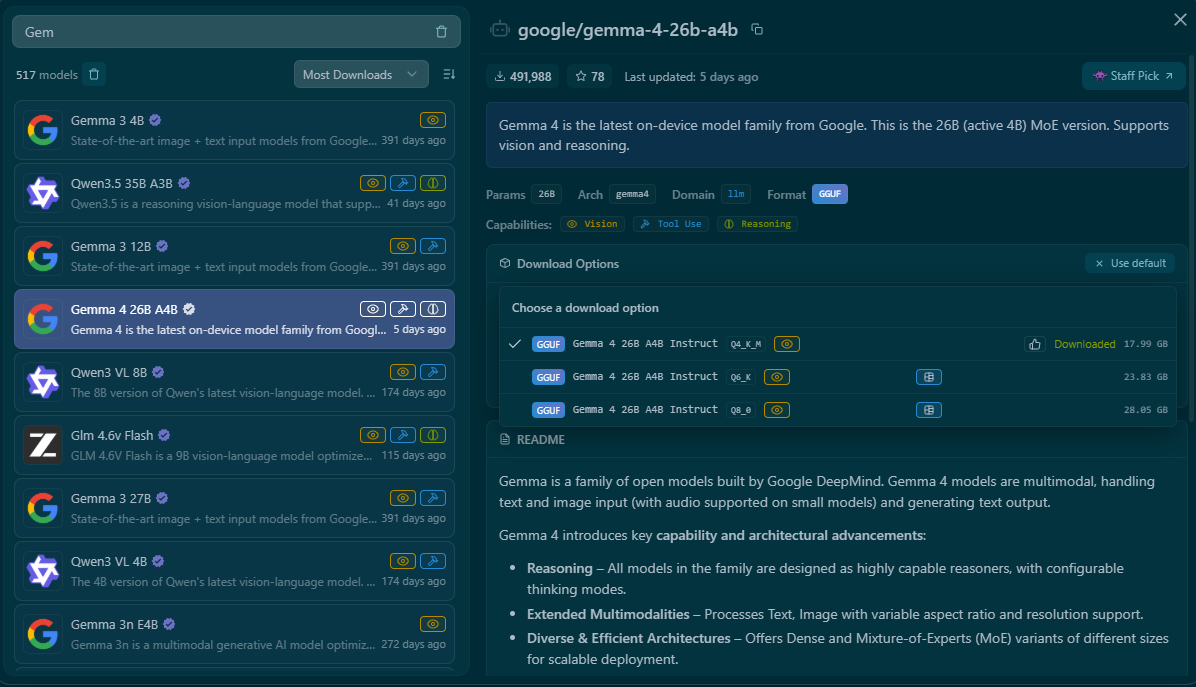Viewport: 1196px width, 687px height.
Task: Click the Last updated: 5 days ago text
Action: tap(691, 76)
